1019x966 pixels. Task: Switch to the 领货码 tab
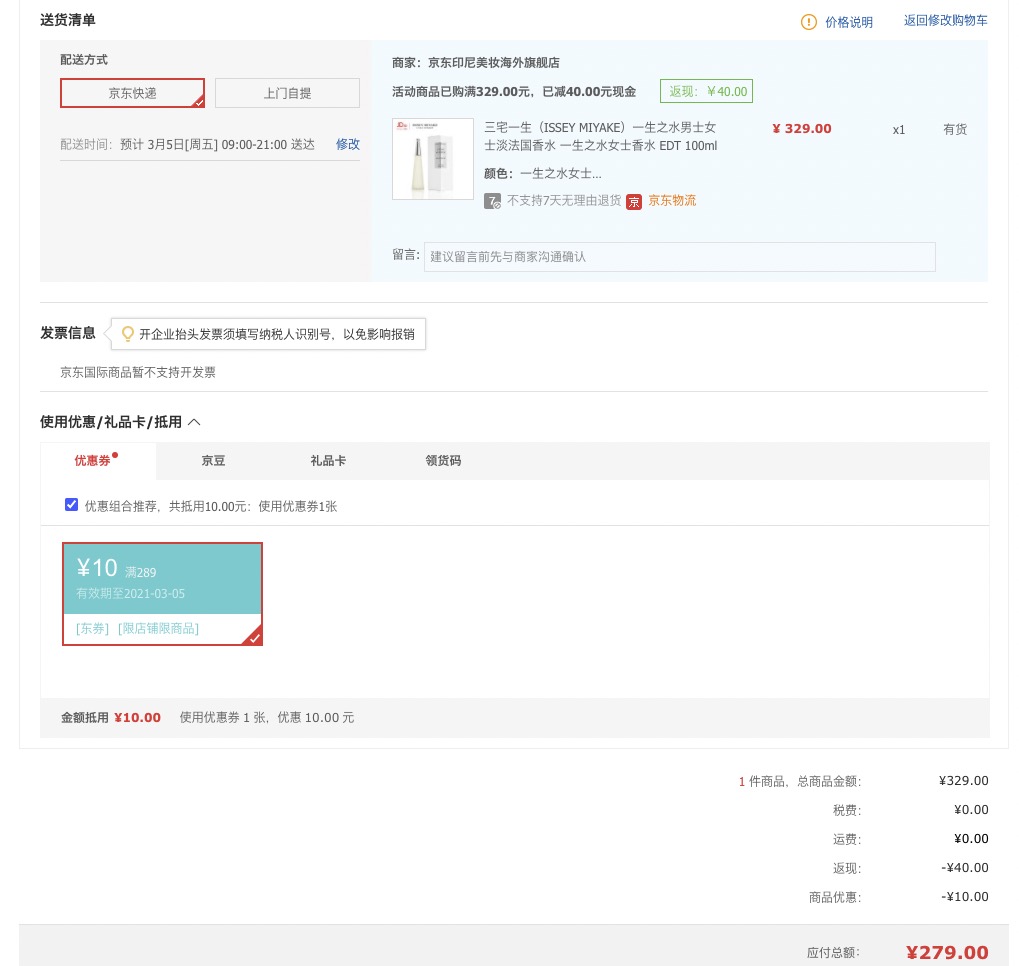click(443, 461)
